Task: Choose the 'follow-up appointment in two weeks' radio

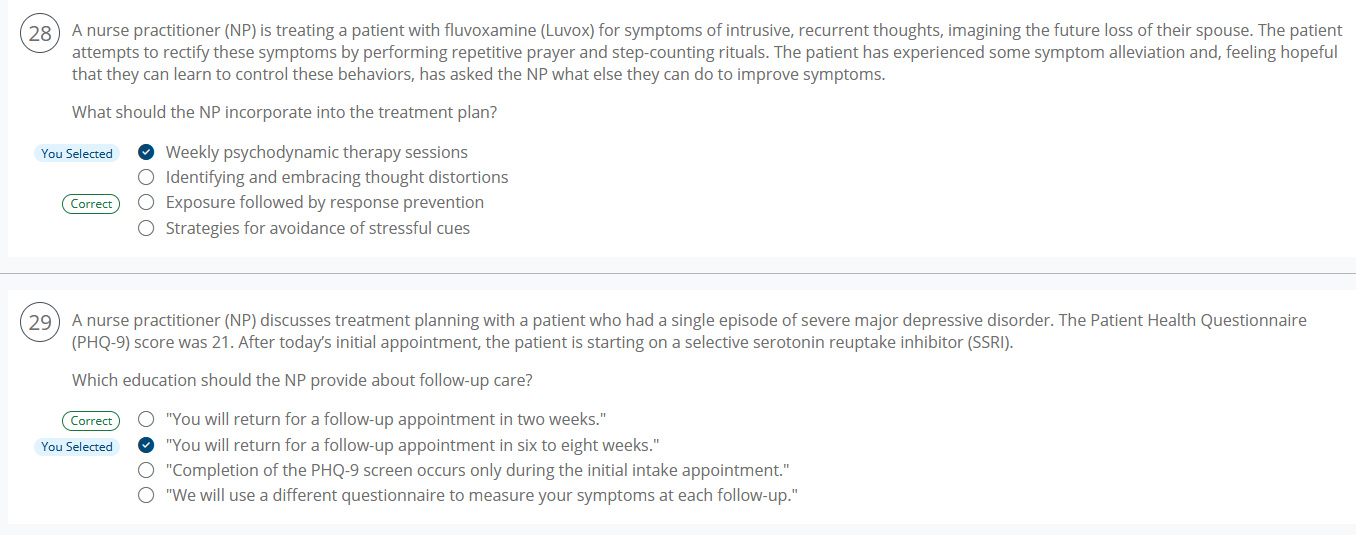Action: click(x=147, y=420)
